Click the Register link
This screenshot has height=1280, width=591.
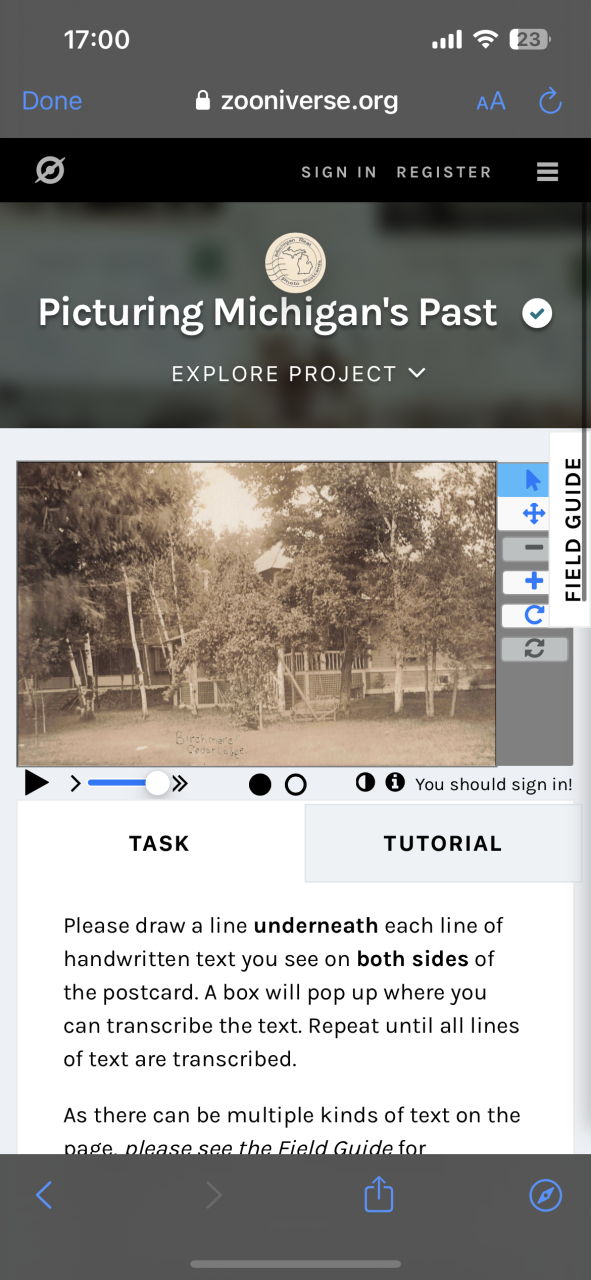[444, 172]
